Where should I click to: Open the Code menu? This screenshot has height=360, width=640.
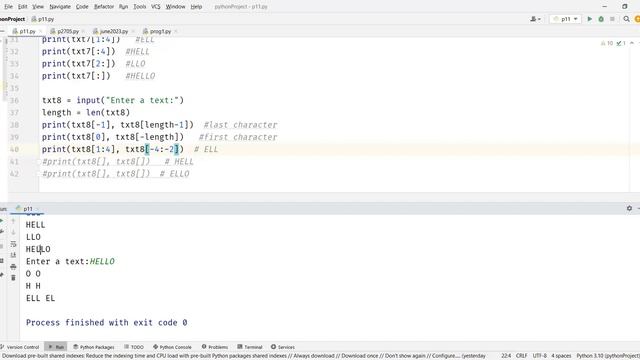point(82,7)
